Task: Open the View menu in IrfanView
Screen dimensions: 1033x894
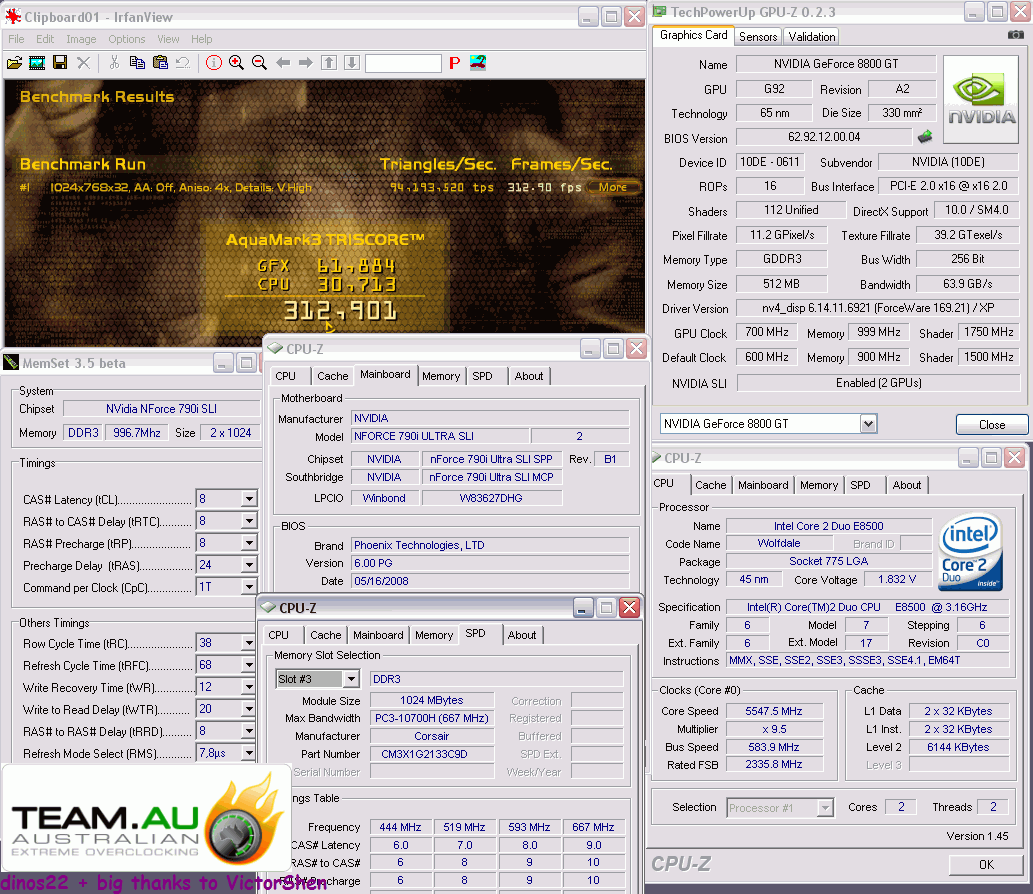Action: pyautogui.click(x=168, y=39)
